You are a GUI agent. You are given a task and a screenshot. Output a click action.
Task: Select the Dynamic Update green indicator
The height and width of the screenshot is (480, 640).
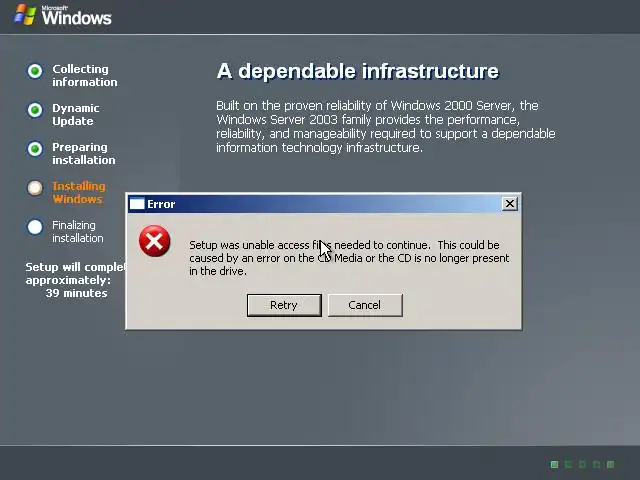click(x=35, y=110)
